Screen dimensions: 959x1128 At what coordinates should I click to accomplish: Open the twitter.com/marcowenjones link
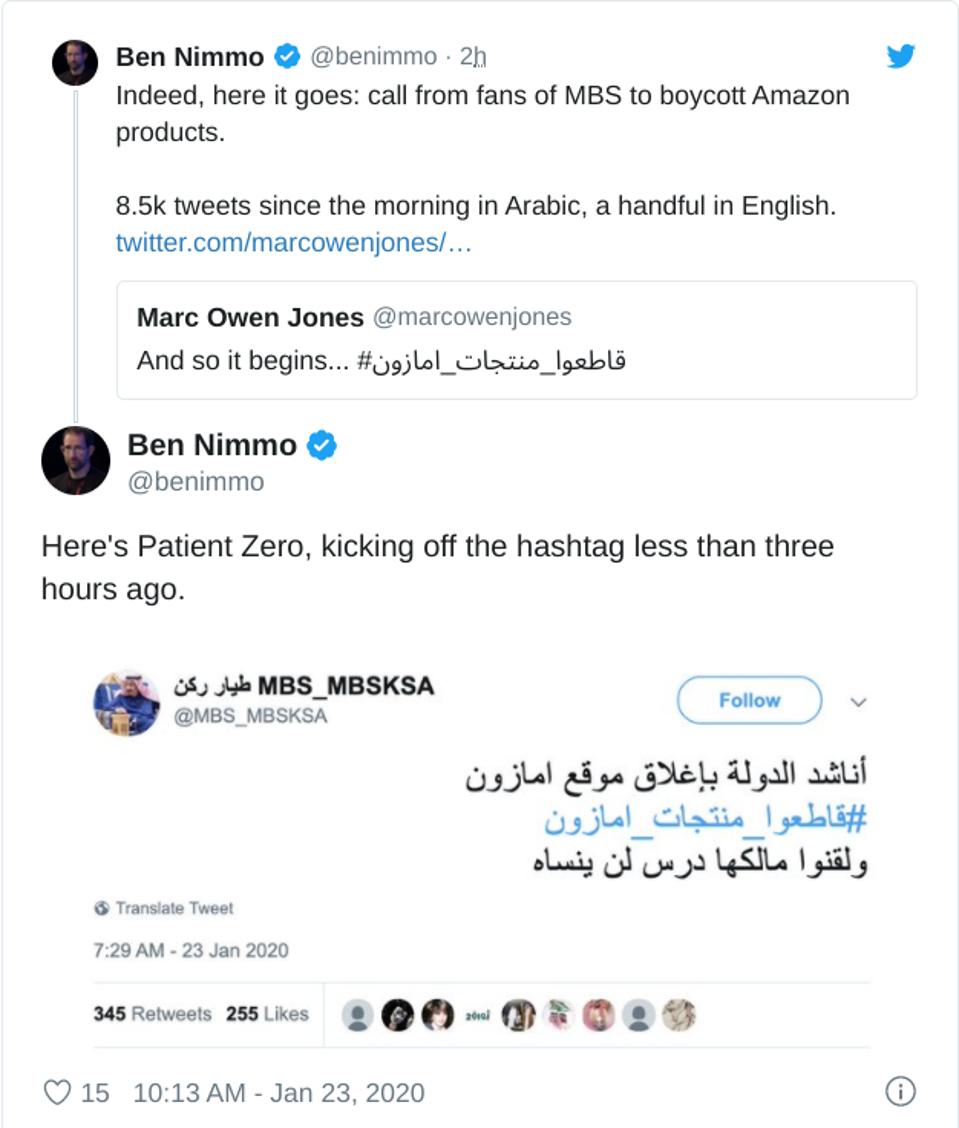point(293,243)
